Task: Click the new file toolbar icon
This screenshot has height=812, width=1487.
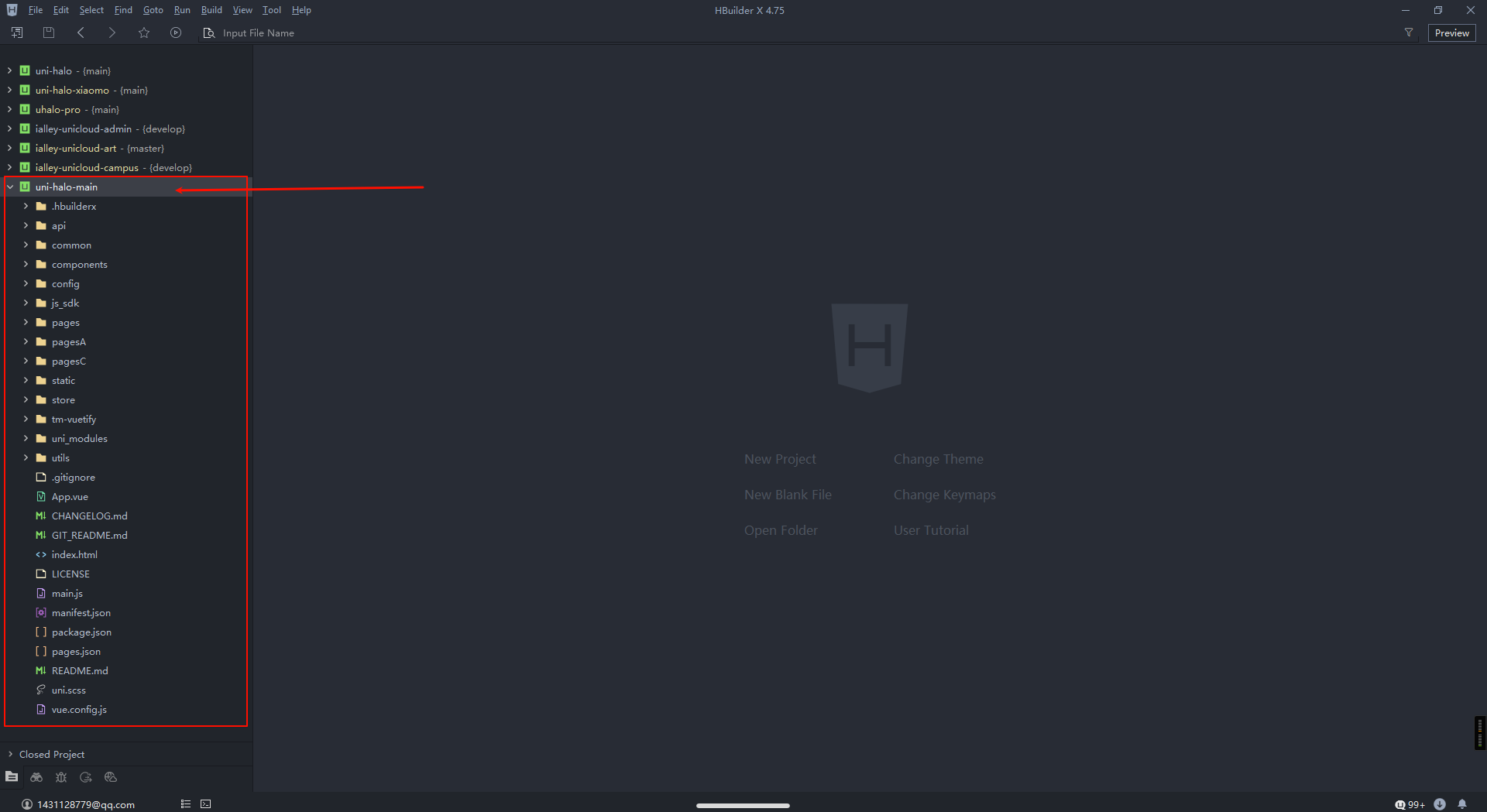Action: (17, 33)
